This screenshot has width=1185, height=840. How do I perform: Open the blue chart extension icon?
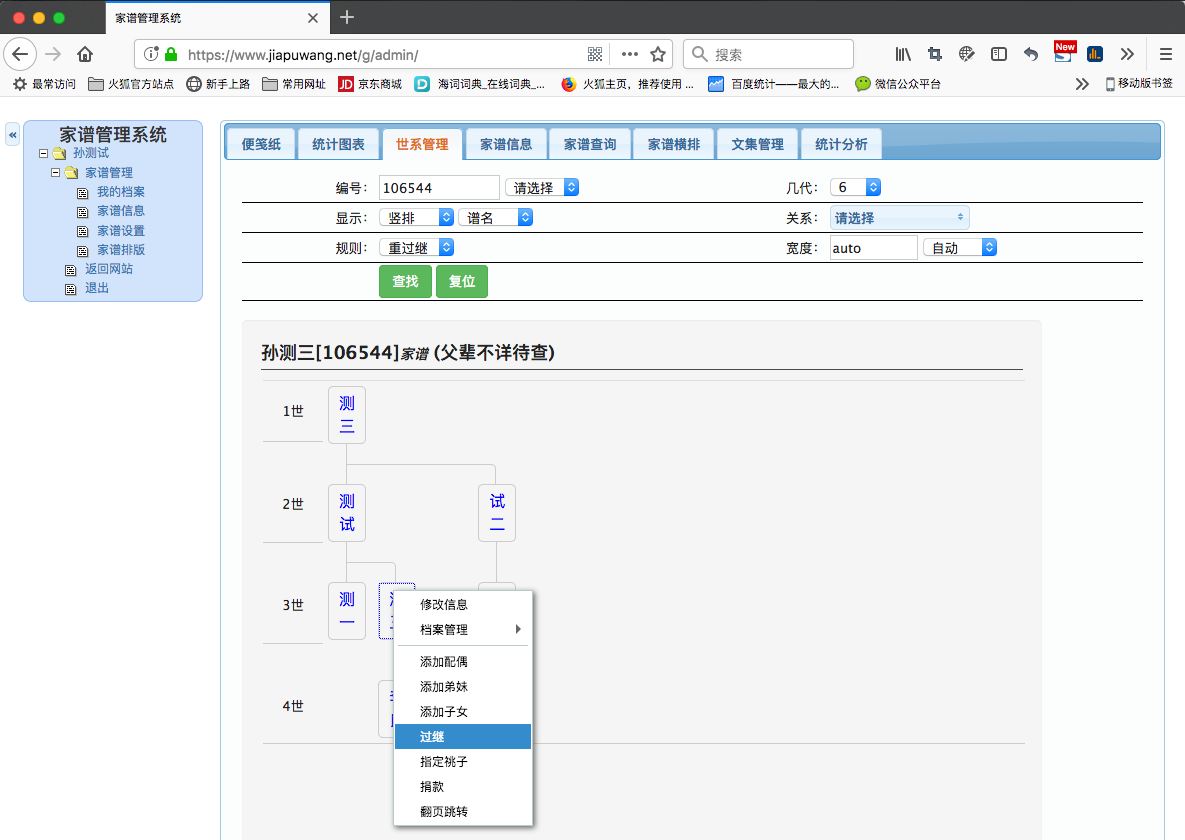pos(1094,54)
